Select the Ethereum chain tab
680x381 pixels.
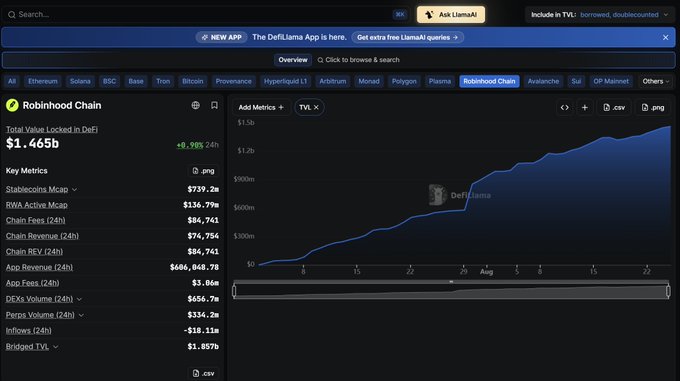click(42, 81)
